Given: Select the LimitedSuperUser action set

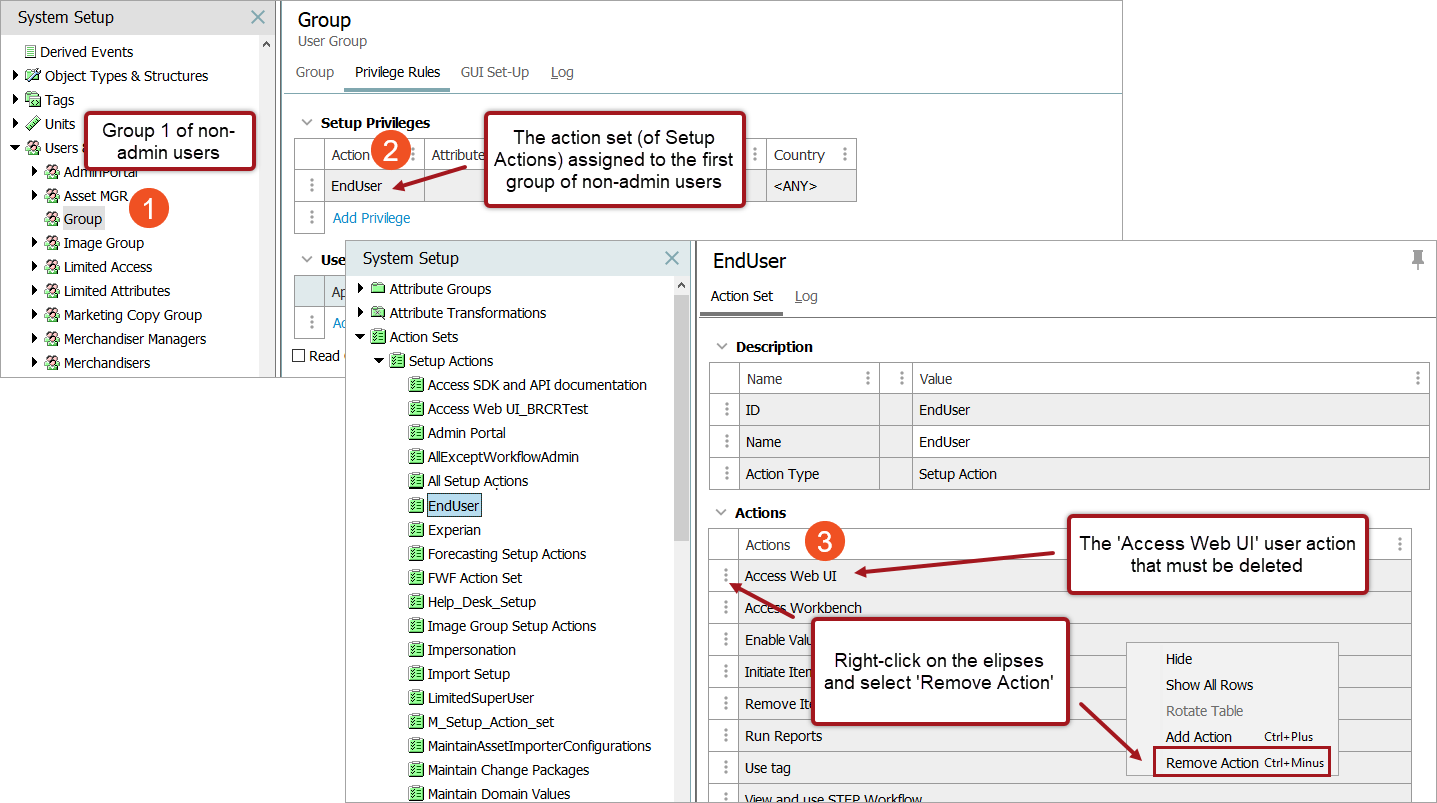Looking at the screenshot, I should tap(480, 698).
